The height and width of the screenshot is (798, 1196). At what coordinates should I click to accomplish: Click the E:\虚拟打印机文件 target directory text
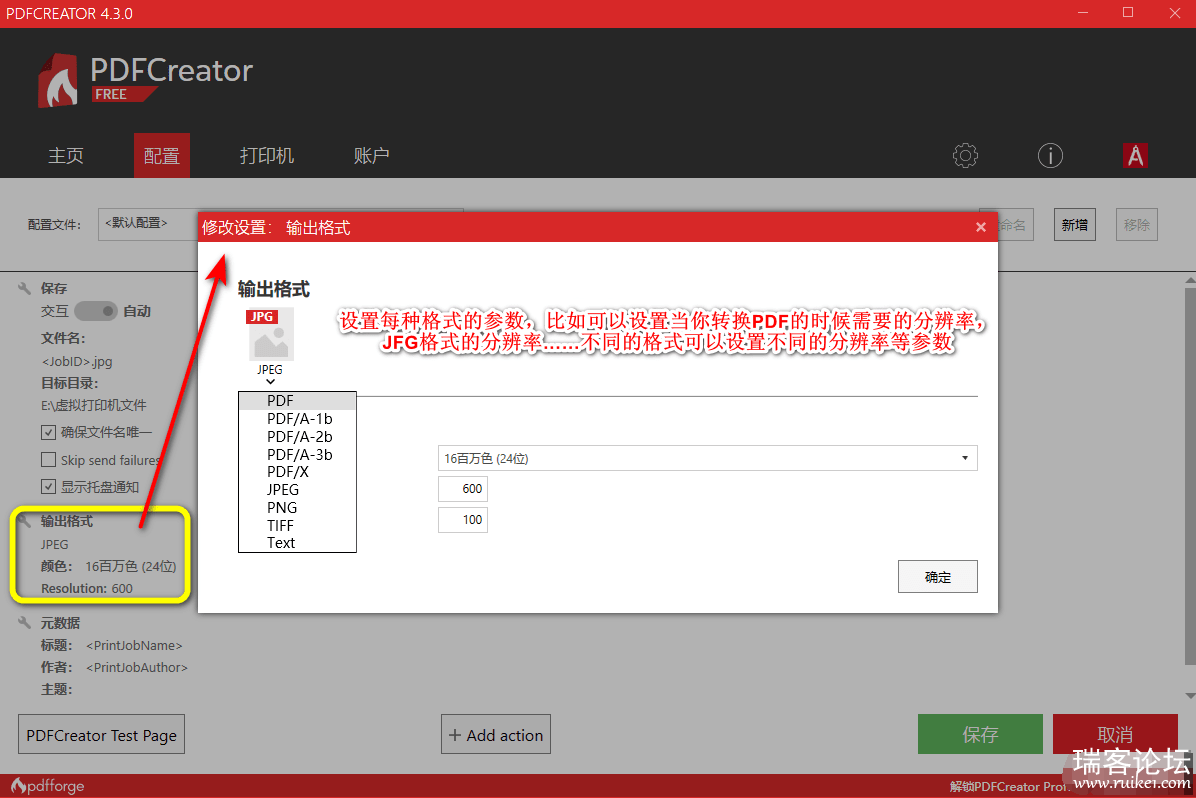pyautogui.click(x=94, y=405)
